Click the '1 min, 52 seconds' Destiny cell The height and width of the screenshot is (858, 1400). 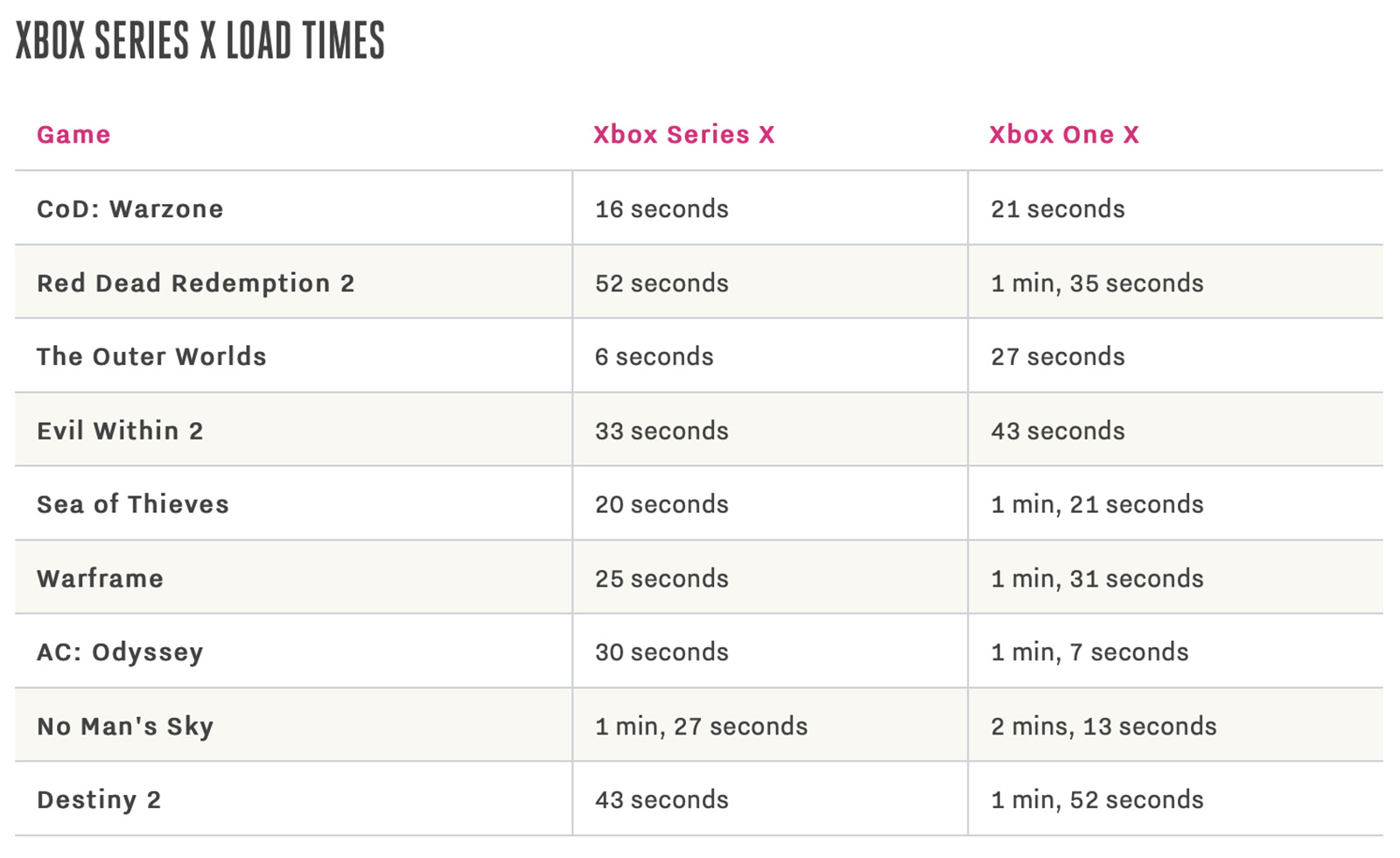(x=1096, y=800)
